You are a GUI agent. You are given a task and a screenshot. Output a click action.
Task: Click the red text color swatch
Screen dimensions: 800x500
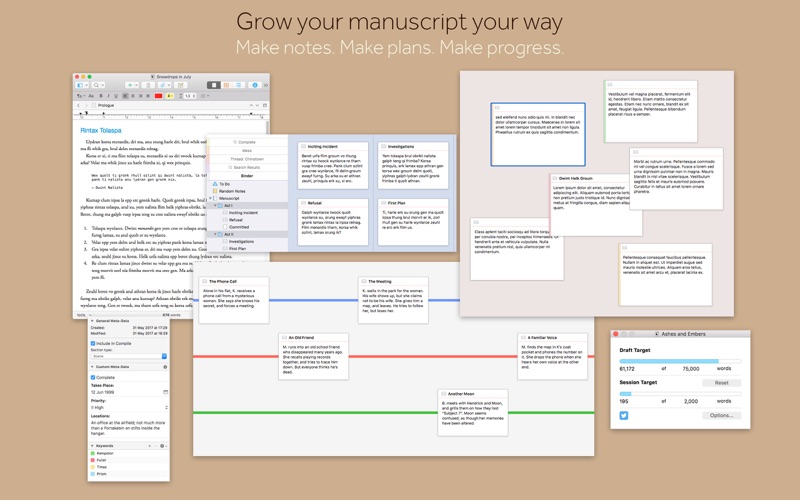(x=158, y=96)
